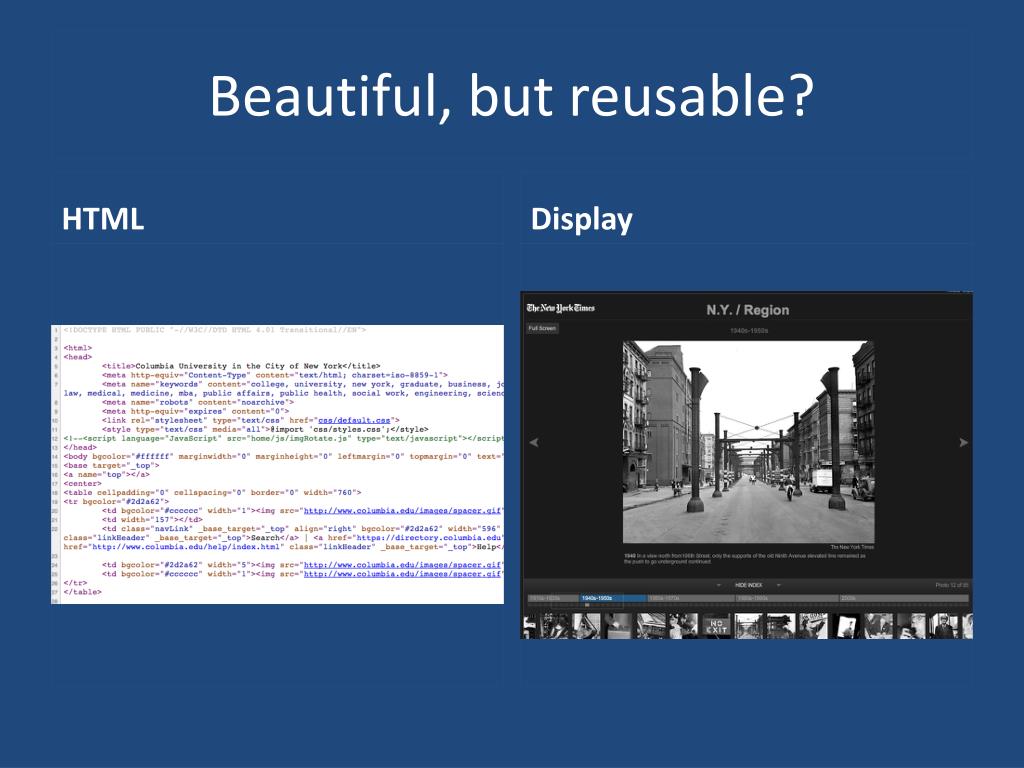The width and height of the screenshot is (1024, 768).
Task: Click the 1940s-1950s label above the main photo
Action: 748,330
